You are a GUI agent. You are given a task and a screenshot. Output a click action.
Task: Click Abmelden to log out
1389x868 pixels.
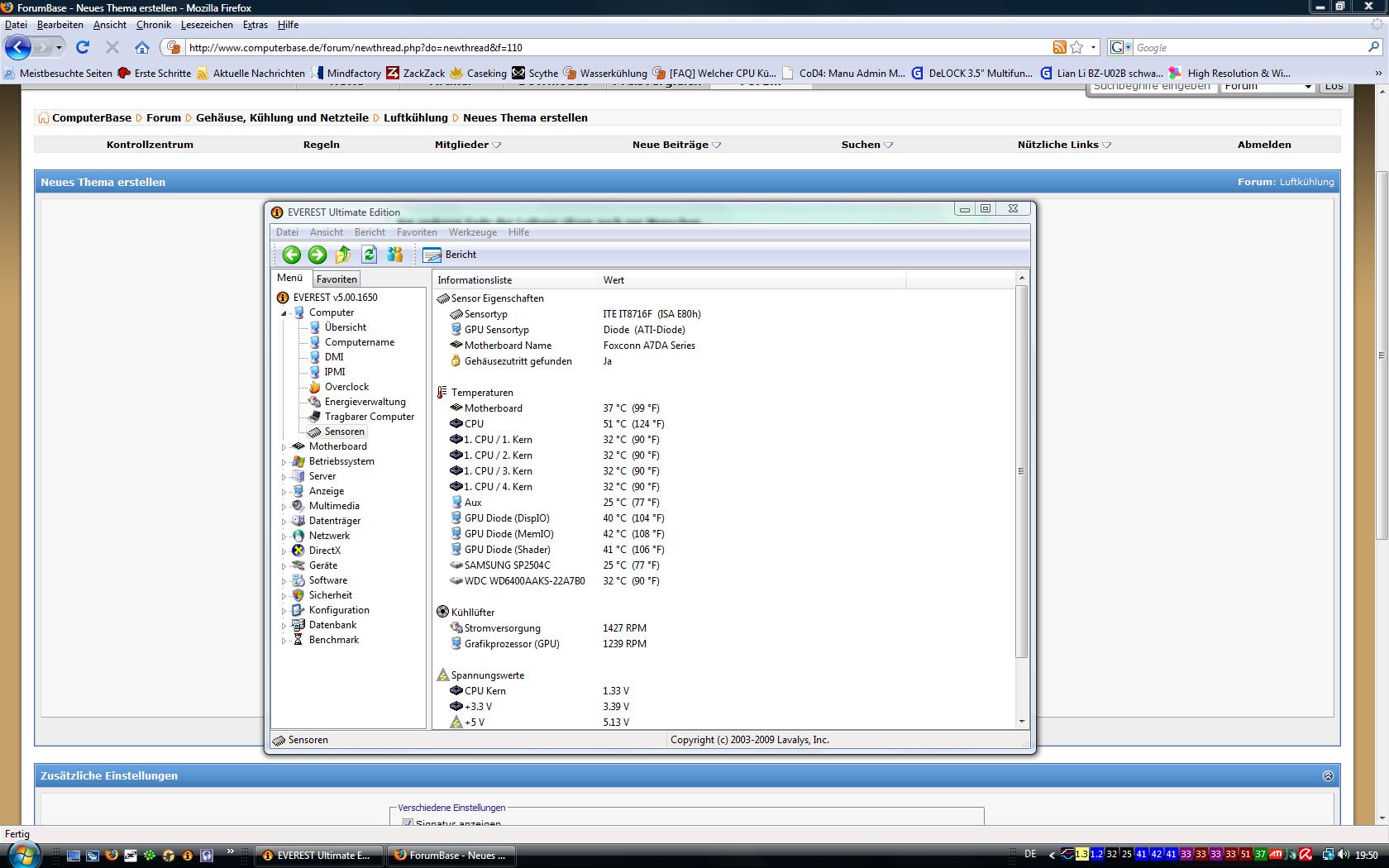coord(1264,145)
